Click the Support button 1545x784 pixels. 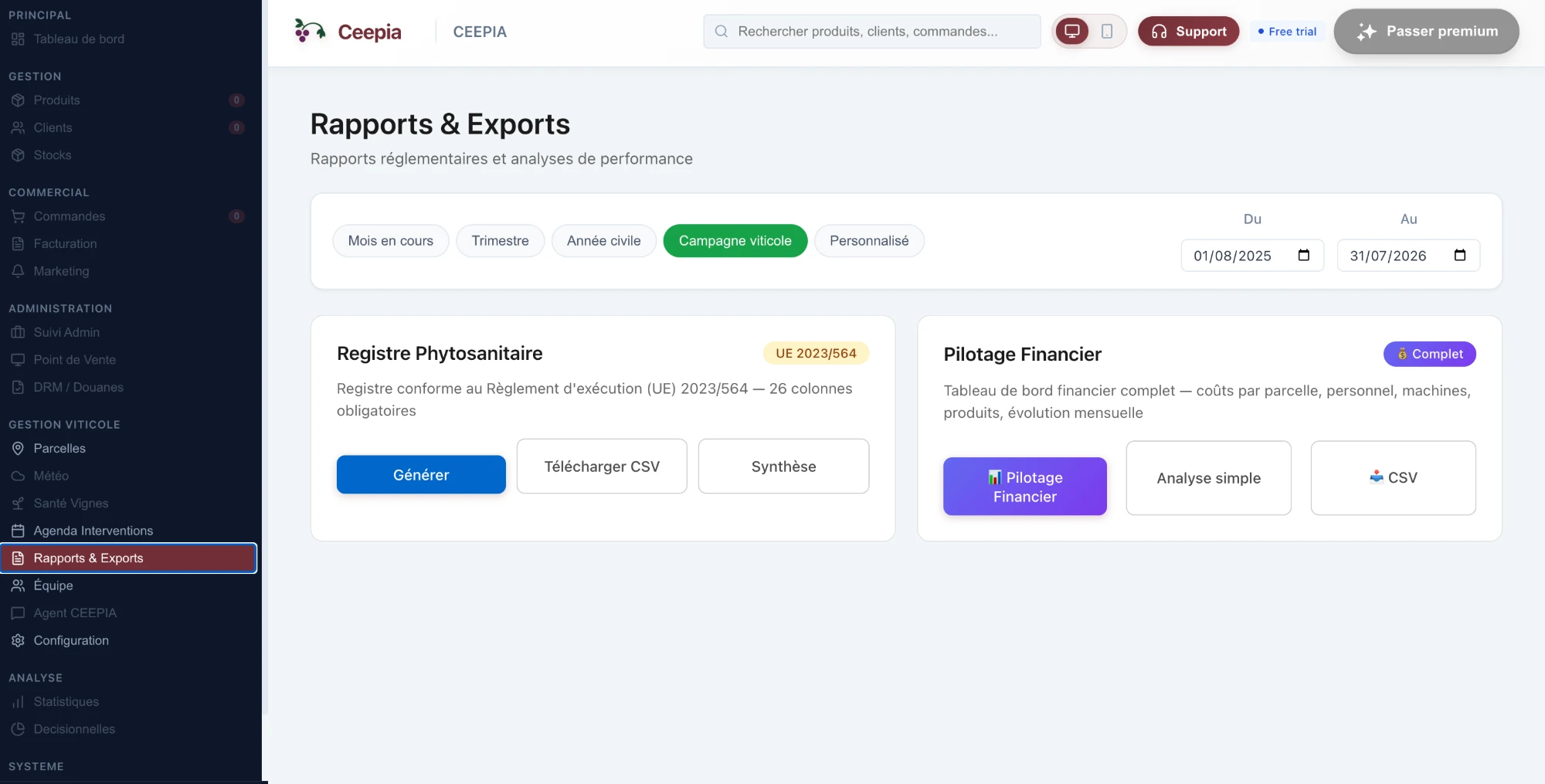(1189, 32)
